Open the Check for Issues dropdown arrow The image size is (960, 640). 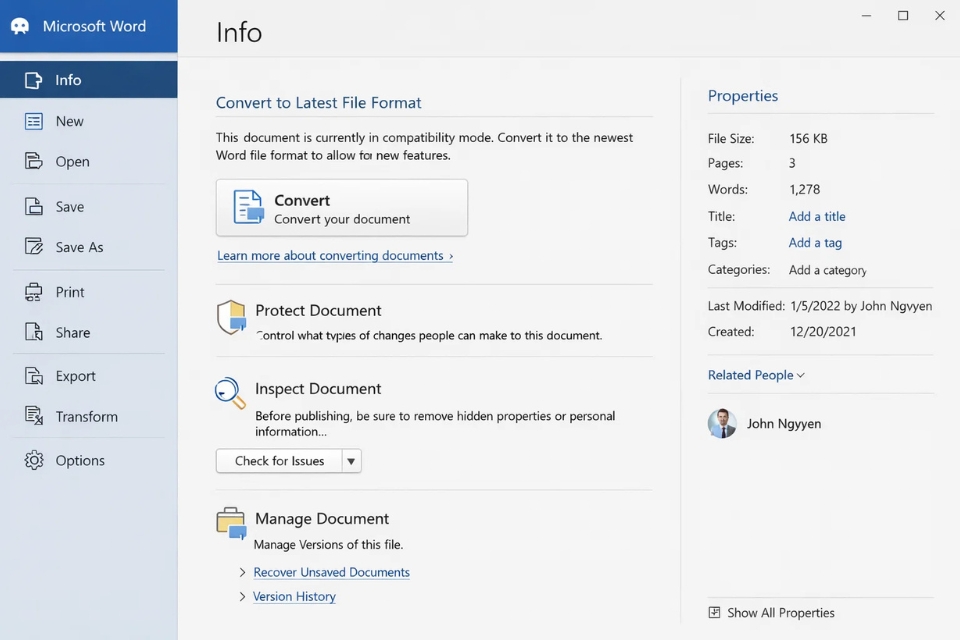(x=351, y=461)
